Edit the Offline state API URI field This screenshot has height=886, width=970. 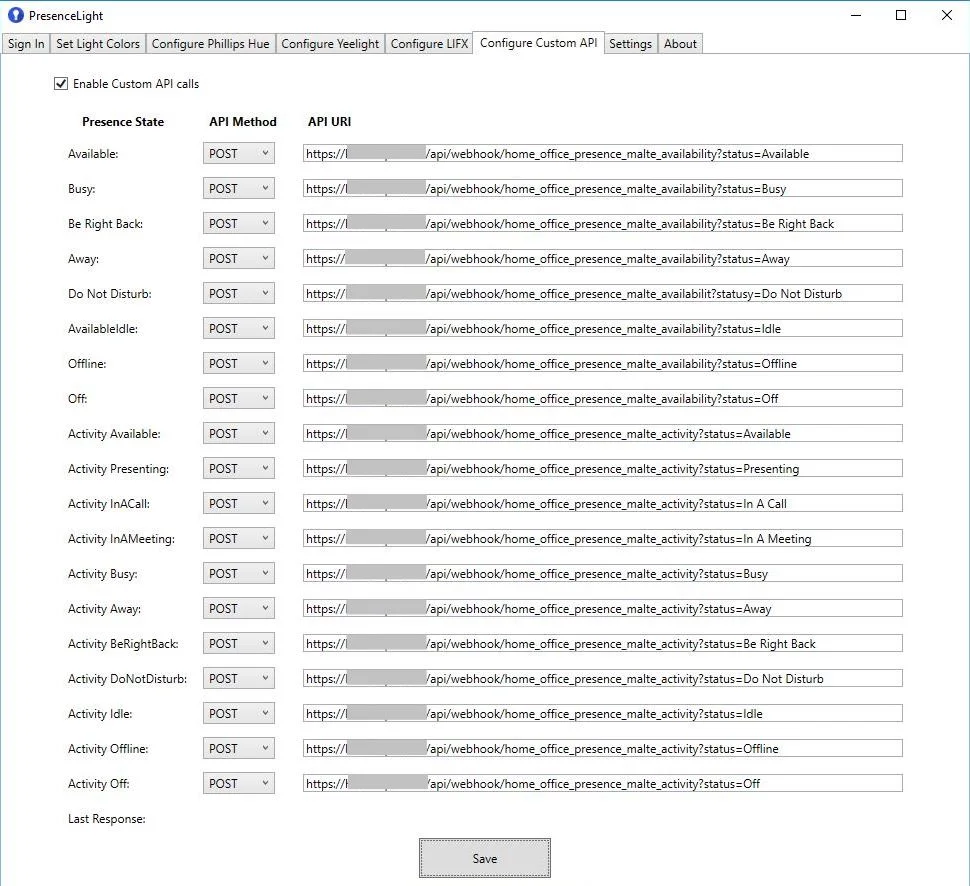pos(603,364)
